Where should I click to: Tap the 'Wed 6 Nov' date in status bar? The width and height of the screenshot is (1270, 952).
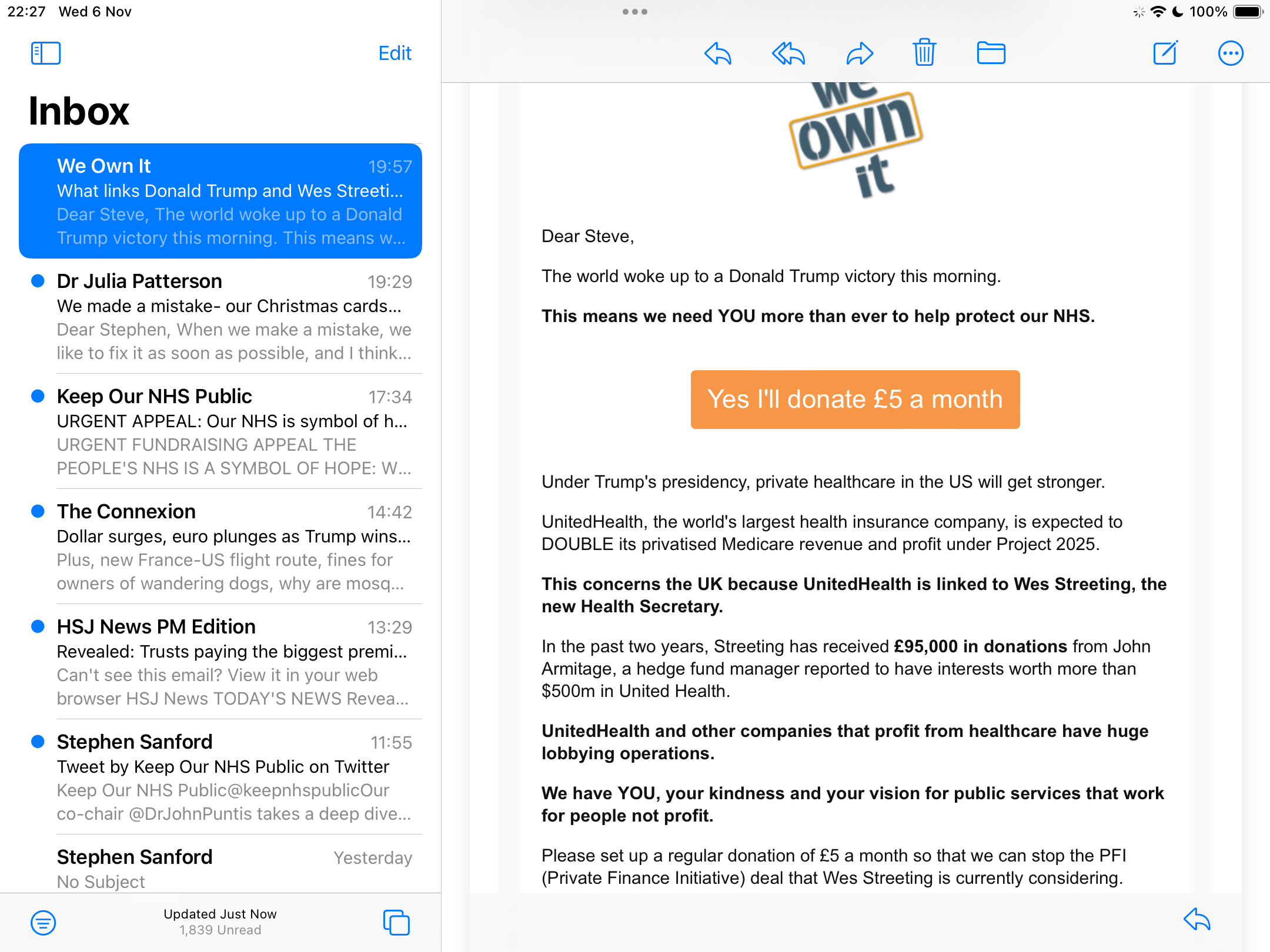point(95,12)
